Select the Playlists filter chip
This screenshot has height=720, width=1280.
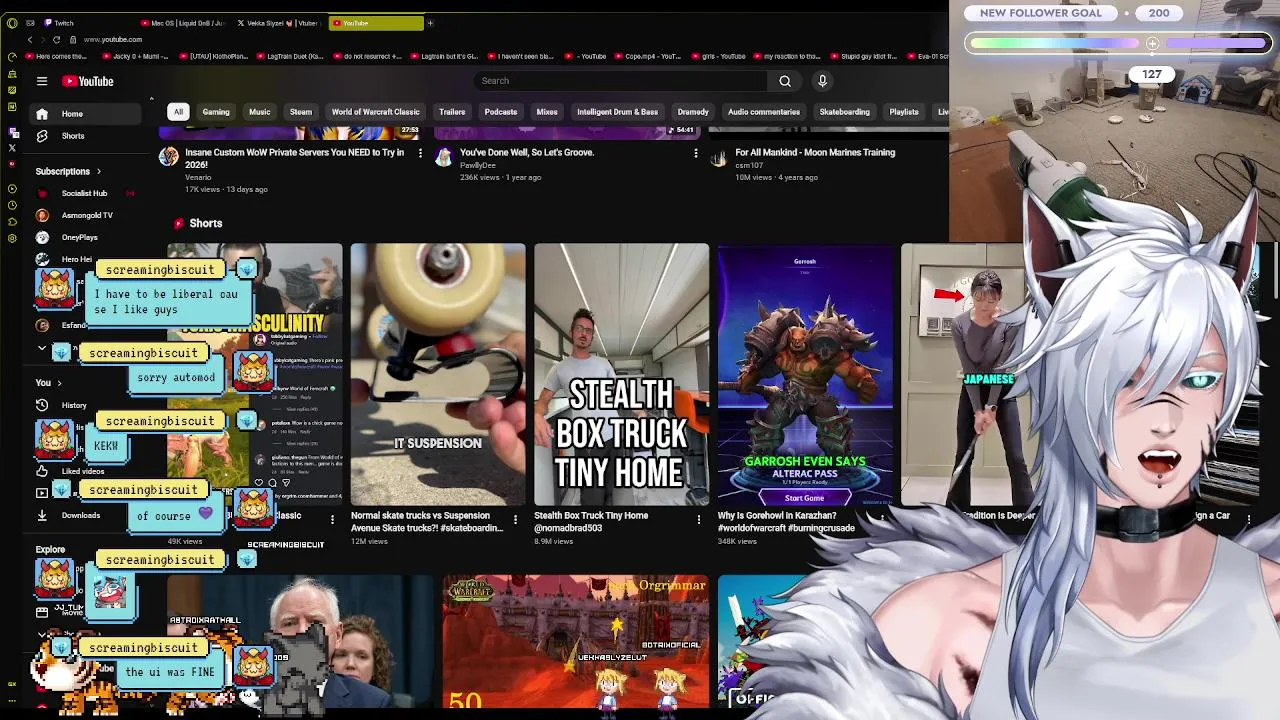903,112
